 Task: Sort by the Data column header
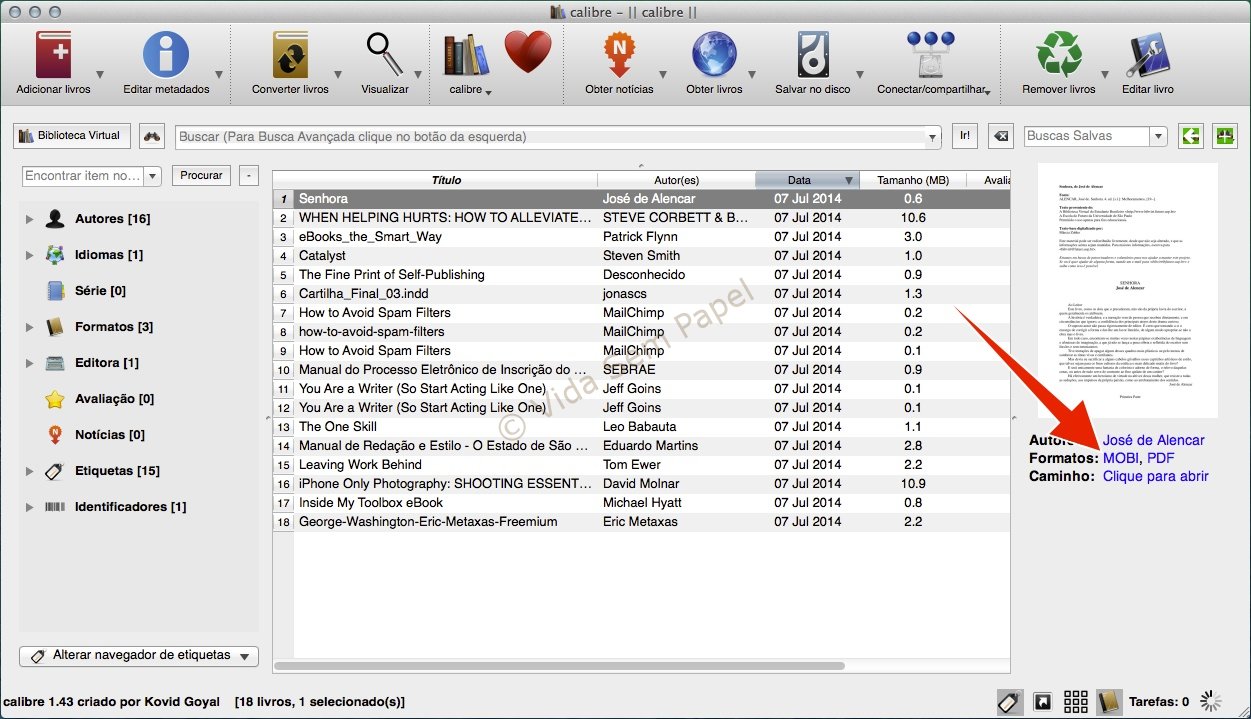pyautogui.click(x=807, y=180)
